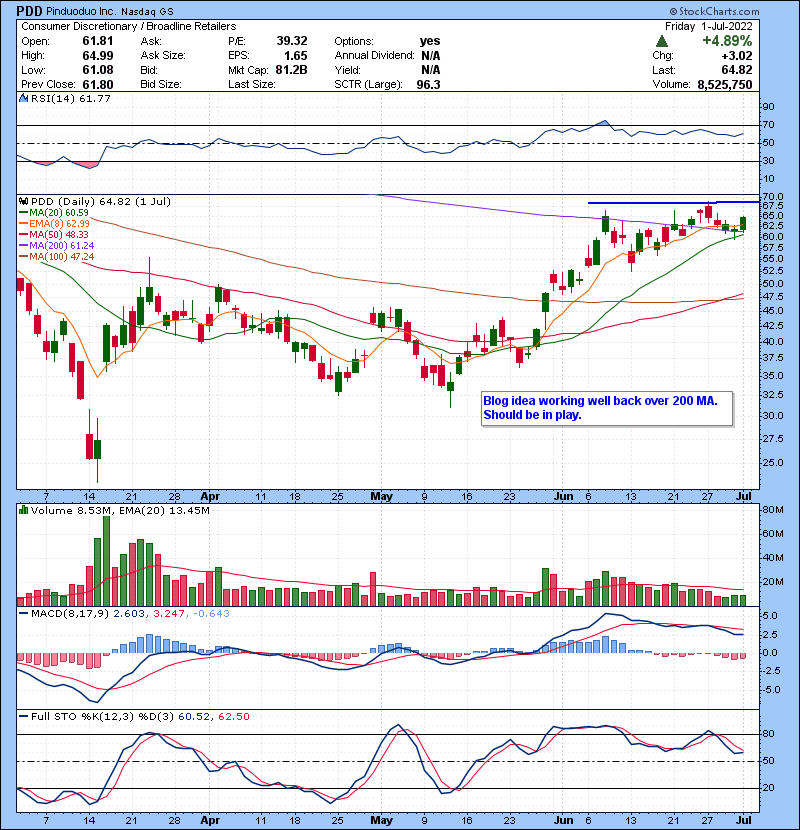This screenshot has width=800, height=830.
Task: Click the MA(100) 47.24 legend entry
Action: coord(57,257)
